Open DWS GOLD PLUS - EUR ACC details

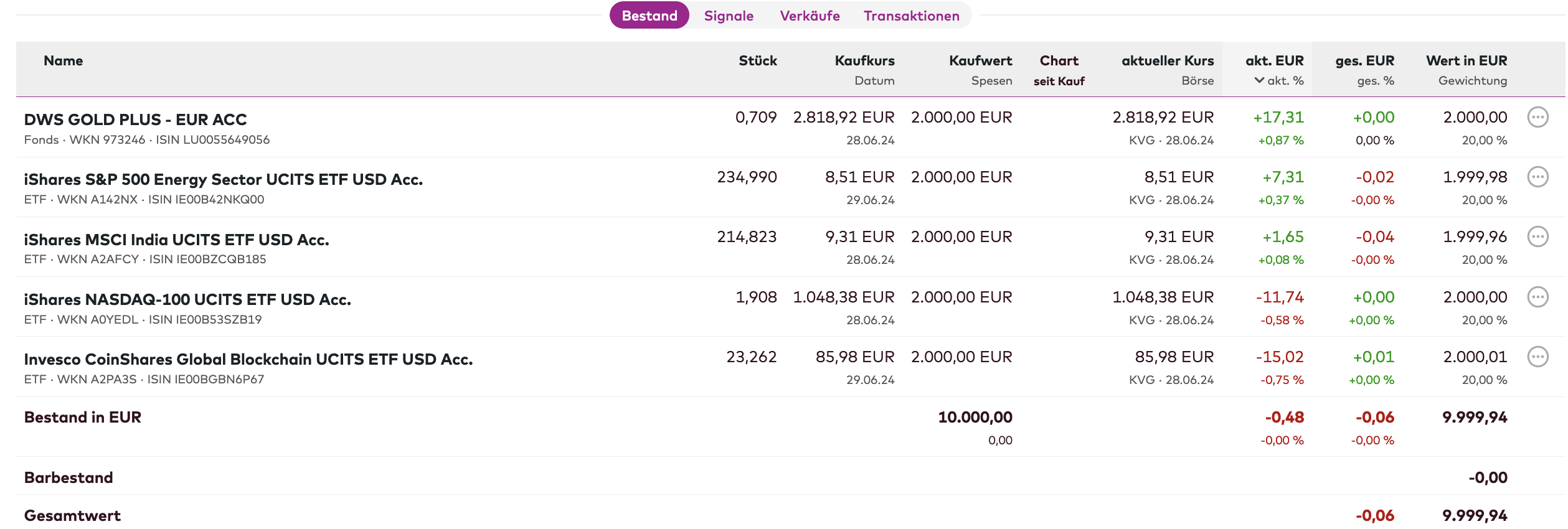[135, 119]
